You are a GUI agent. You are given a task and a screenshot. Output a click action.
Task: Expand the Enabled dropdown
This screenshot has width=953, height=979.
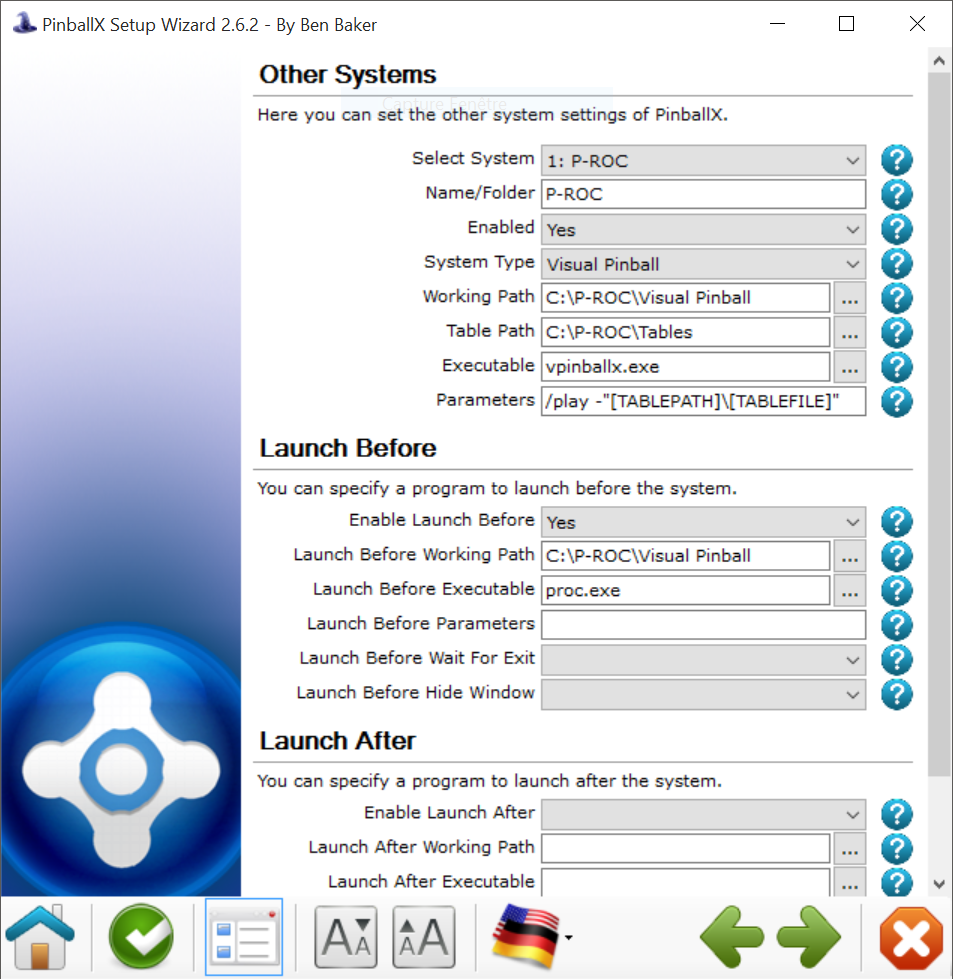[x=703, y=229]
